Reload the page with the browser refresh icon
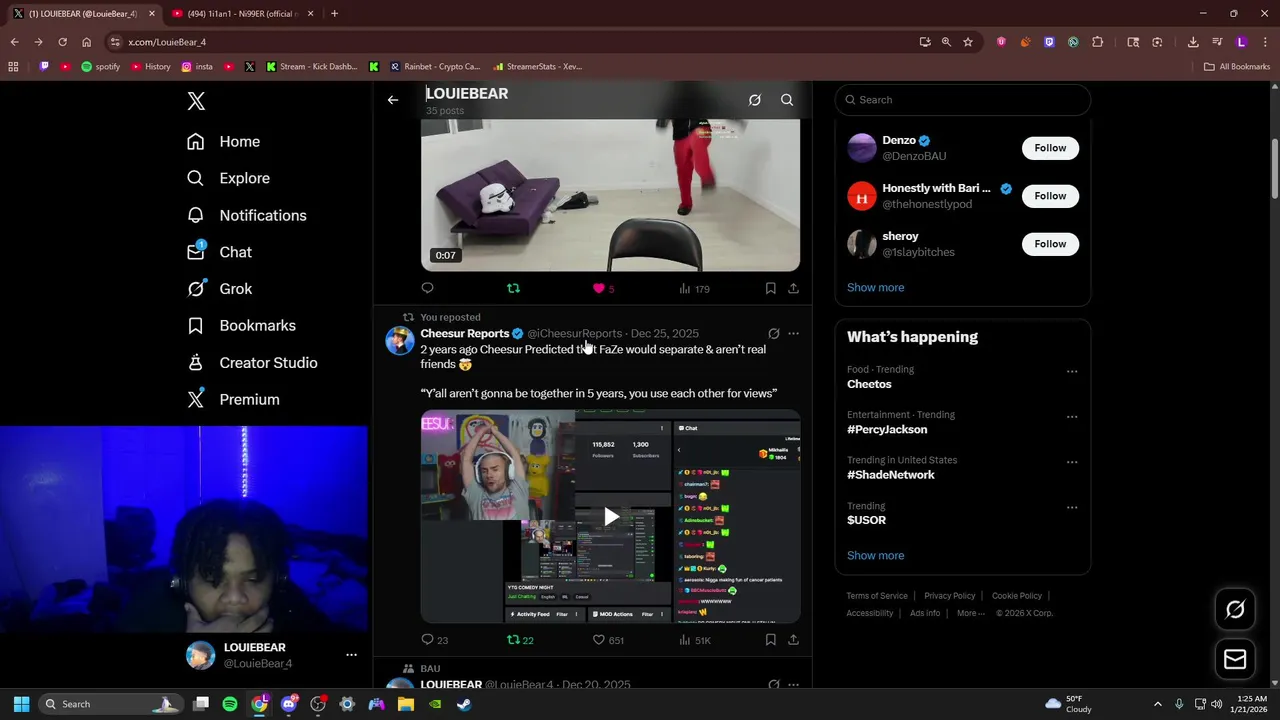 point(62,42)
